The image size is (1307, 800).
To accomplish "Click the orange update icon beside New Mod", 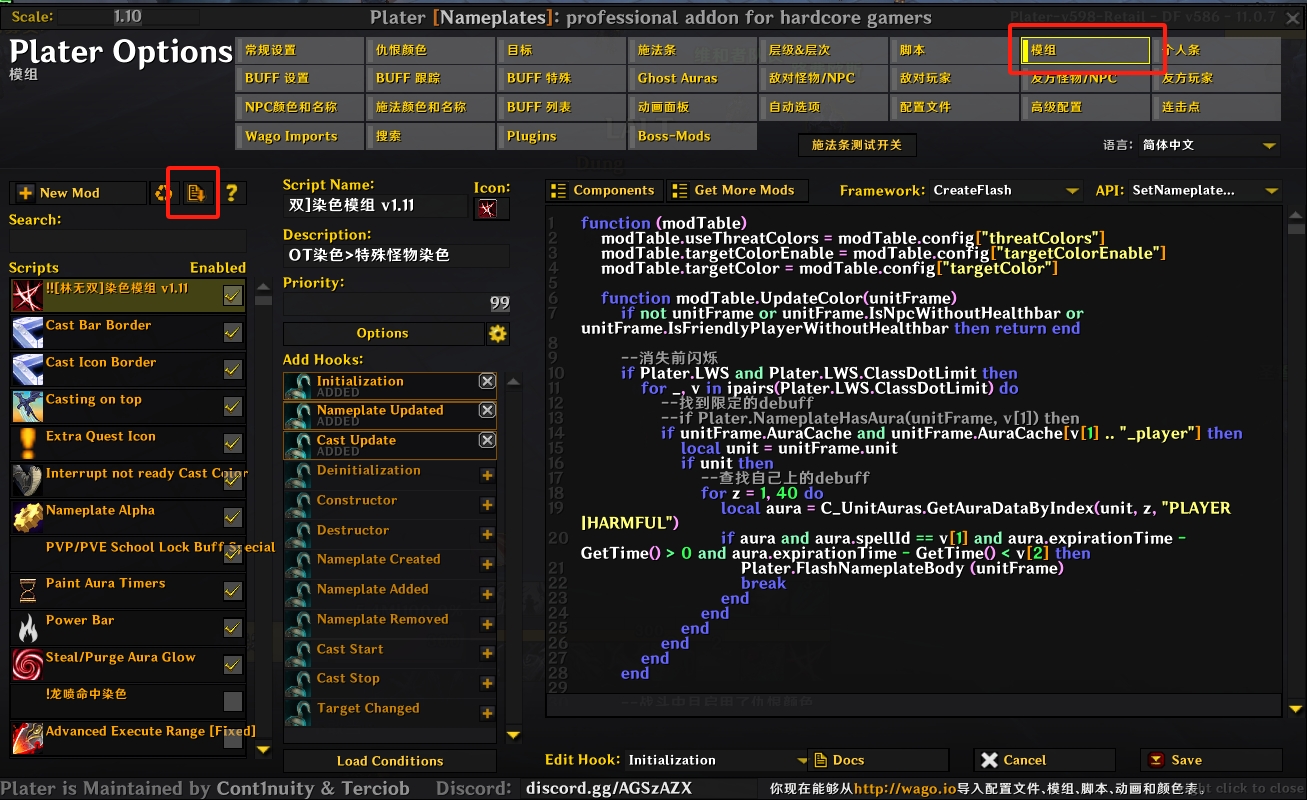I will tap(163, 193).
